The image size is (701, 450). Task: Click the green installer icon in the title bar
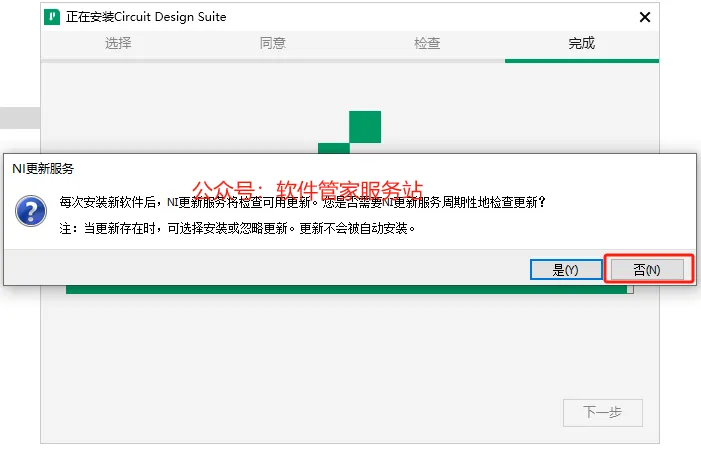coord(52,17)
